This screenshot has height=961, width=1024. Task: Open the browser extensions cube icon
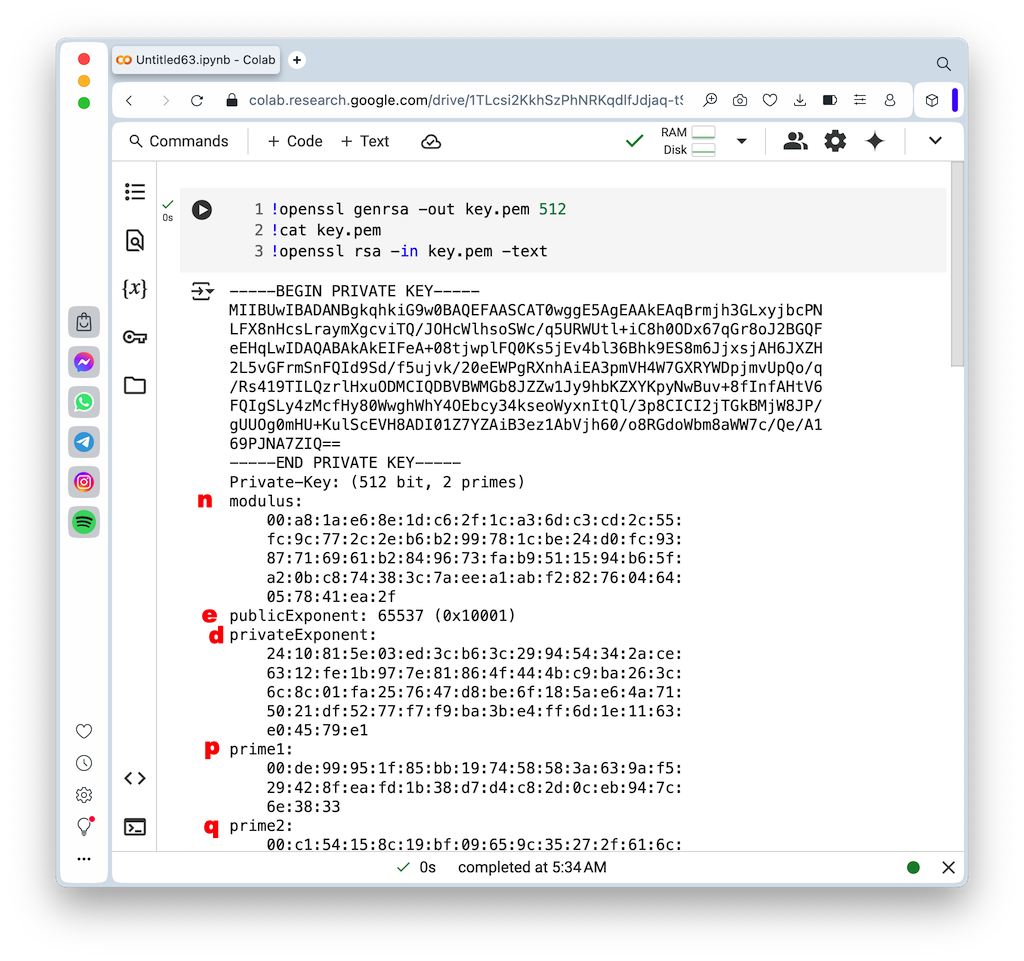(932, 101)
